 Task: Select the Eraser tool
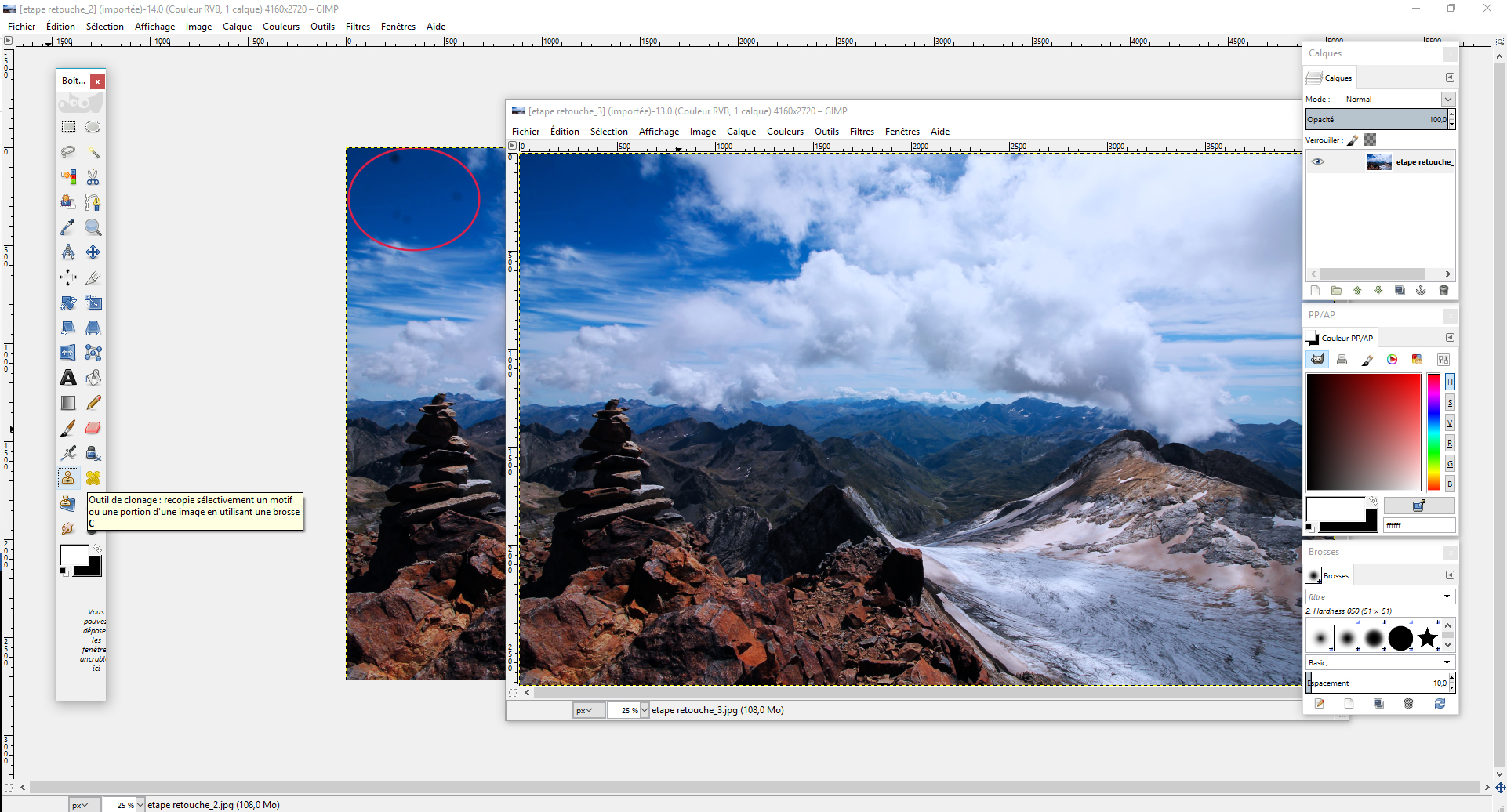(93, 427)
